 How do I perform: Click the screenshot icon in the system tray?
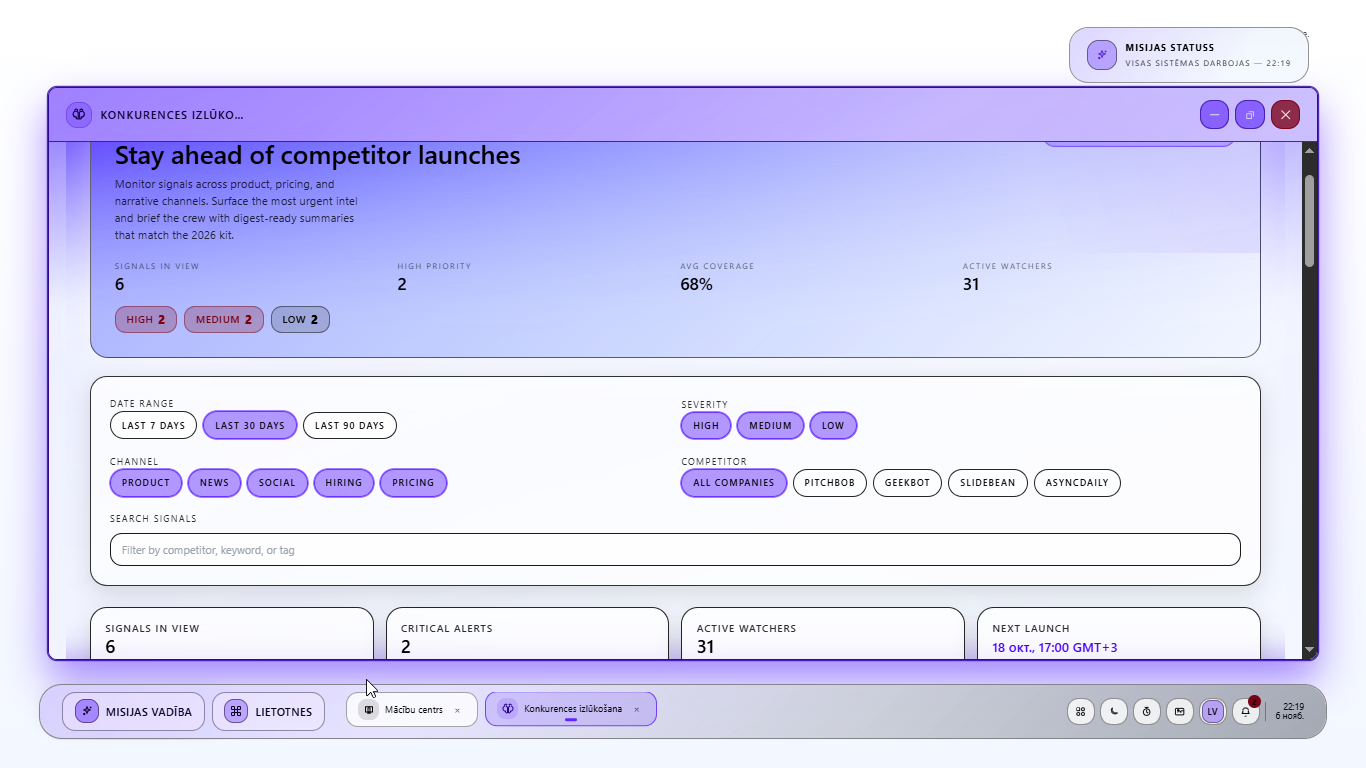pos(1179,711)
